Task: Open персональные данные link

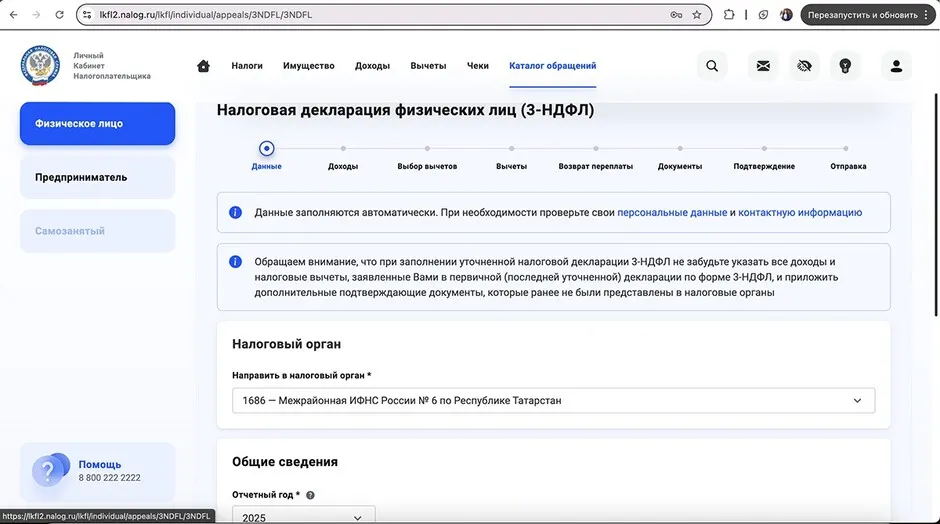Action: click(x=672, y=212)
